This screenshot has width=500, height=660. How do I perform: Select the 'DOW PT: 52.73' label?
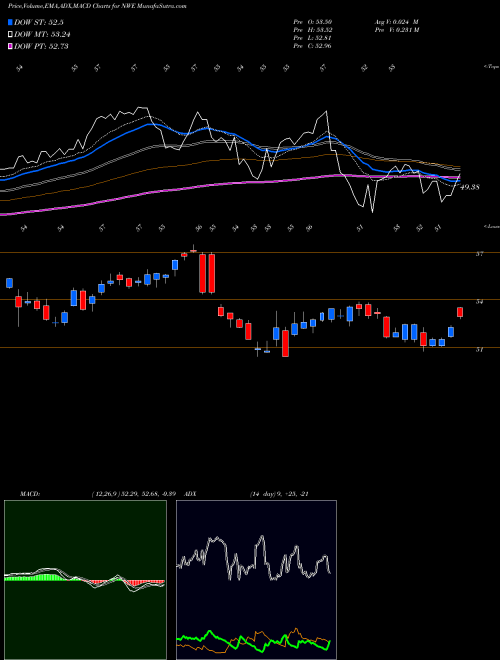[x=41, y=46]
